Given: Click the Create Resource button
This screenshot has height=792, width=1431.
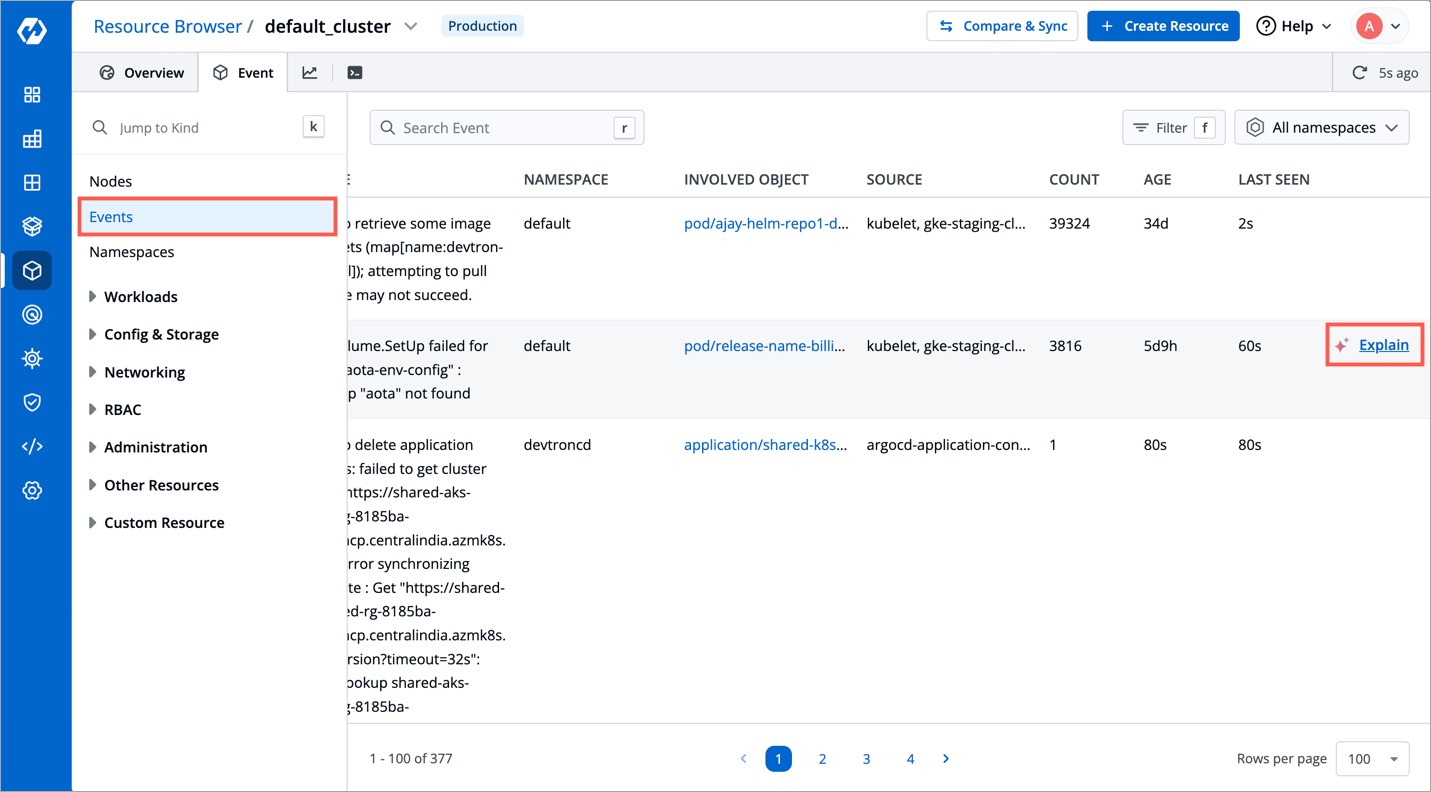Looking at the screenshot, I should point(1163,26).
